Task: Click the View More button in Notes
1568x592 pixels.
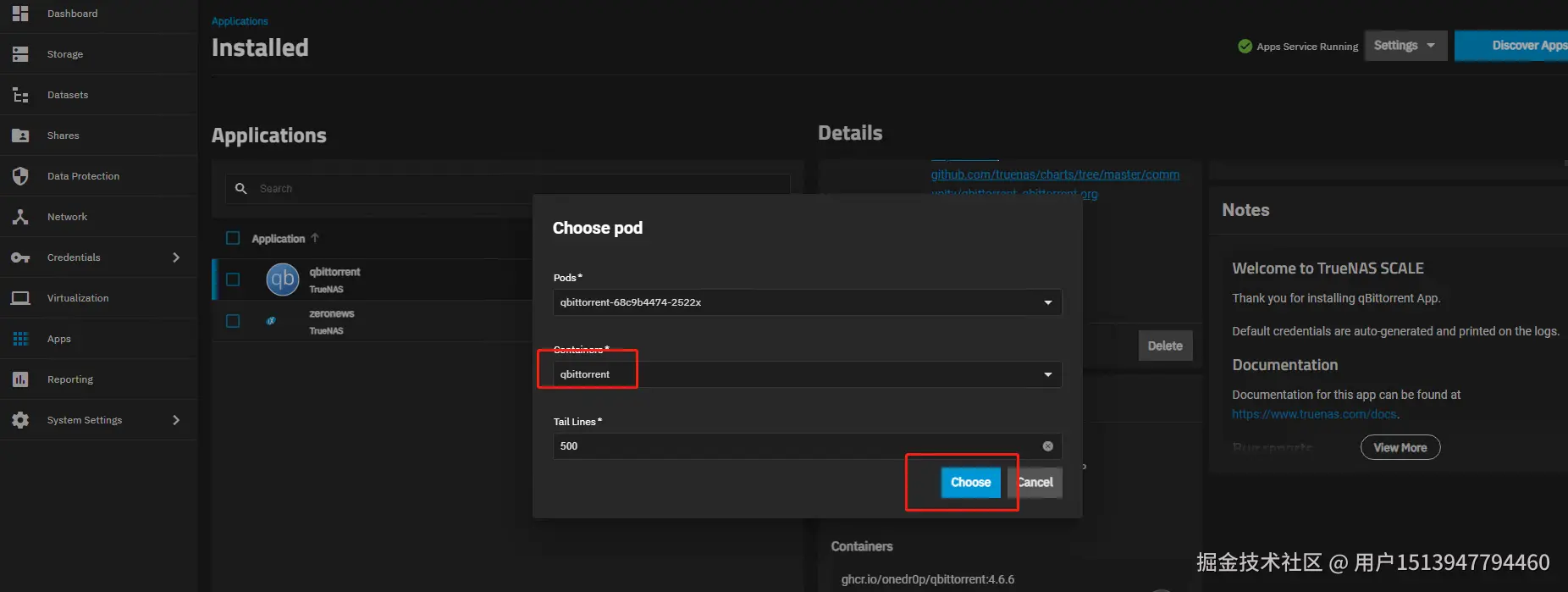Action: (1400, 447)
